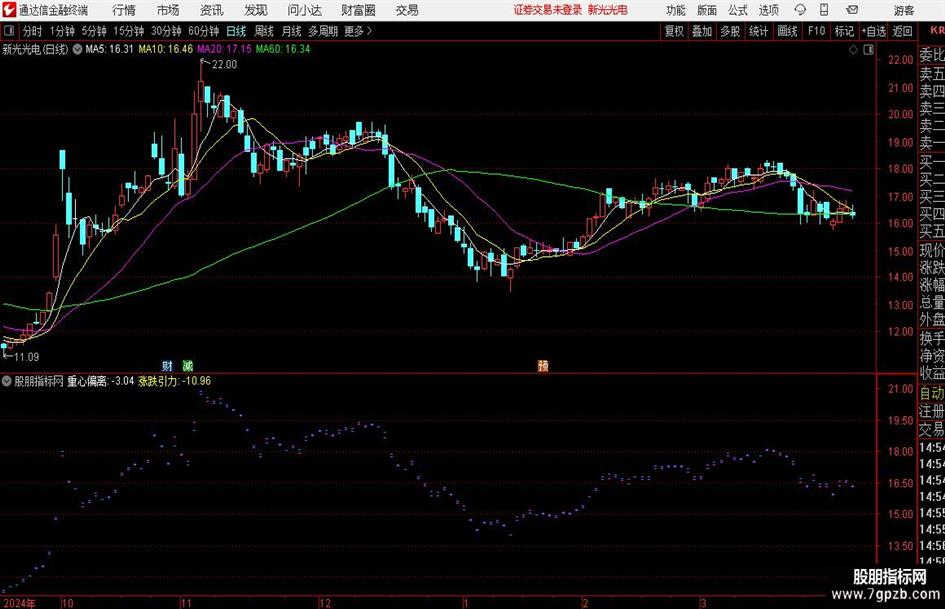Open the 功能 menu
945x609 pixels.
click(x=676, y=10)
